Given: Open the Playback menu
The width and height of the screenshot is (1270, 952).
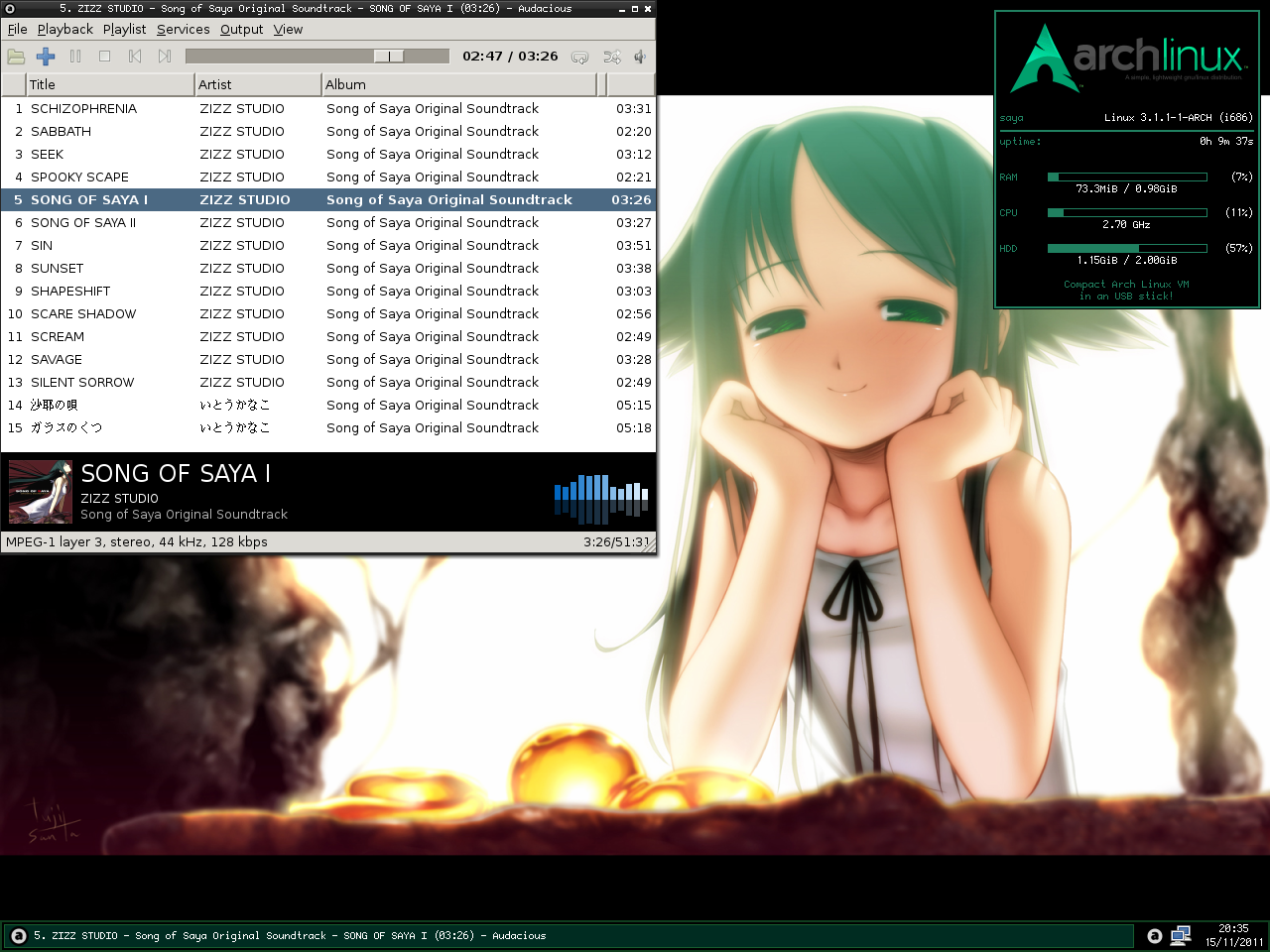Looking at the screenshot, I should tap(65, 29).
